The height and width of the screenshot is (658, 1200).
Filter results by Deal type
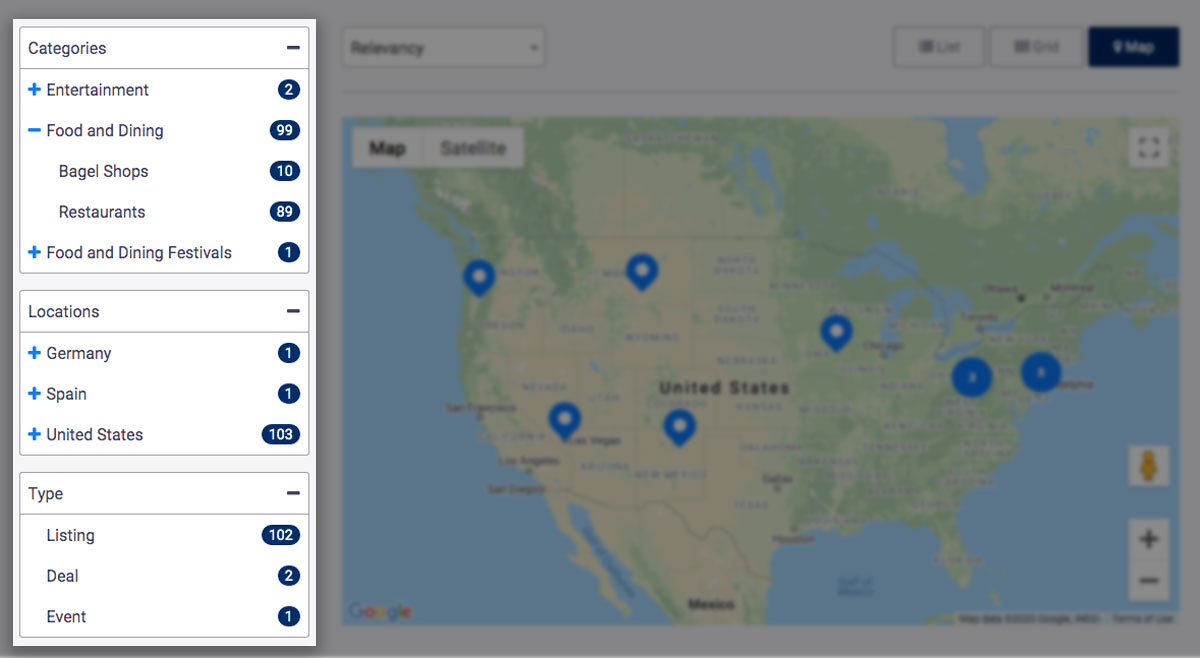(x=62, y=577)
